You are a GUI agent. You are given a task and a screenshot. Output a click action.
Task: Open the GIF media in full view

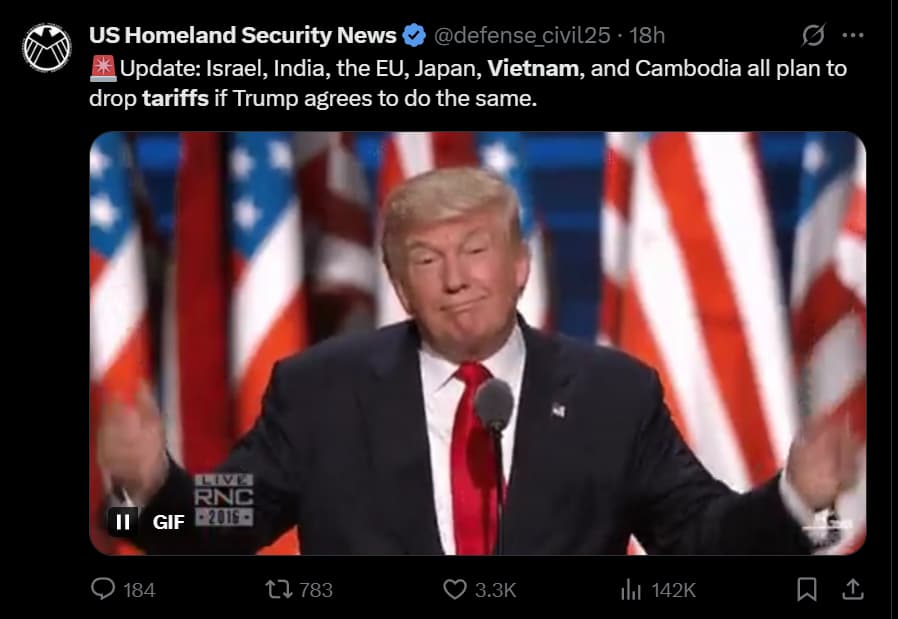click(478, 343)
